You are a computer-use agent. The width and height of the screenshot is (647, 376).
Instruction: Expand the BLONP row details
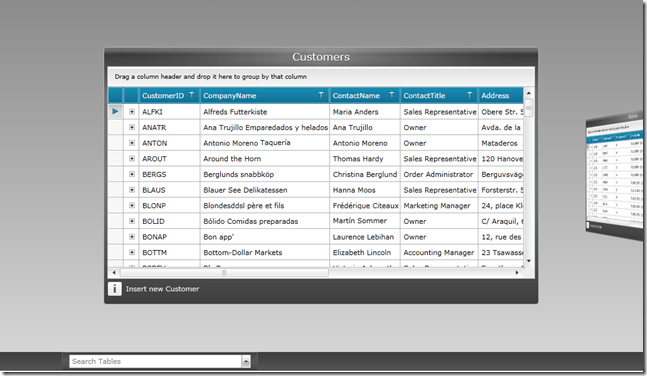coord(132,205)
